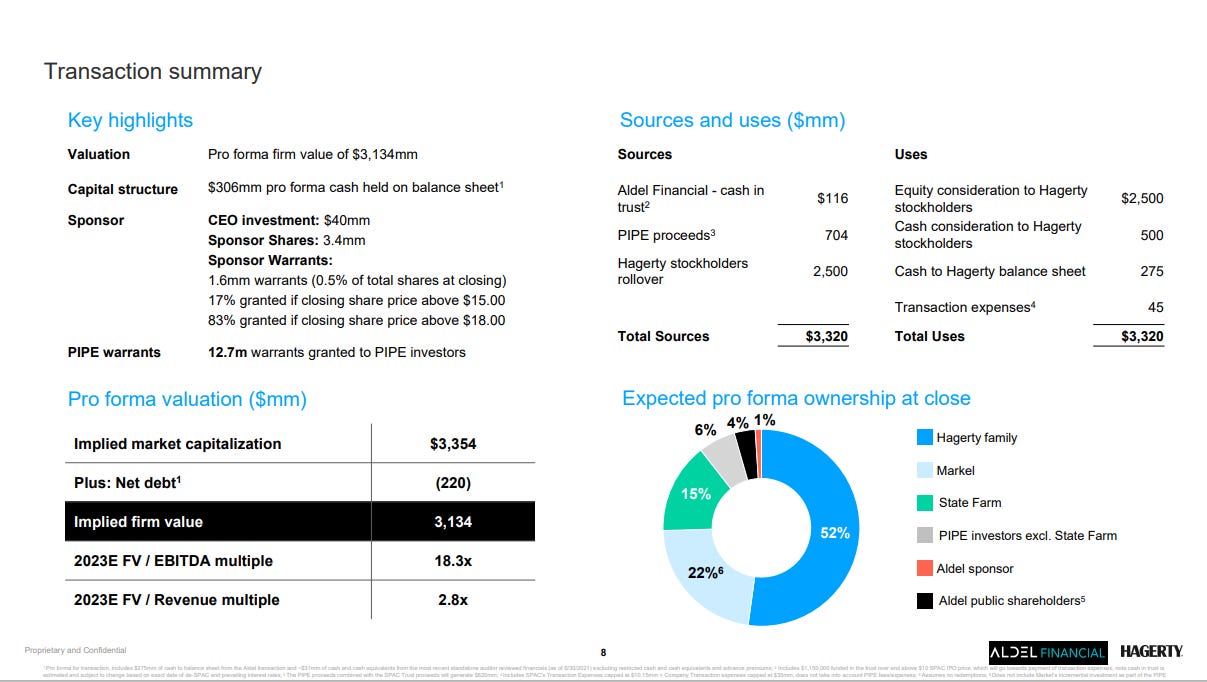
Task: Click the 1% label above the donut
Action: click(764, 420)
